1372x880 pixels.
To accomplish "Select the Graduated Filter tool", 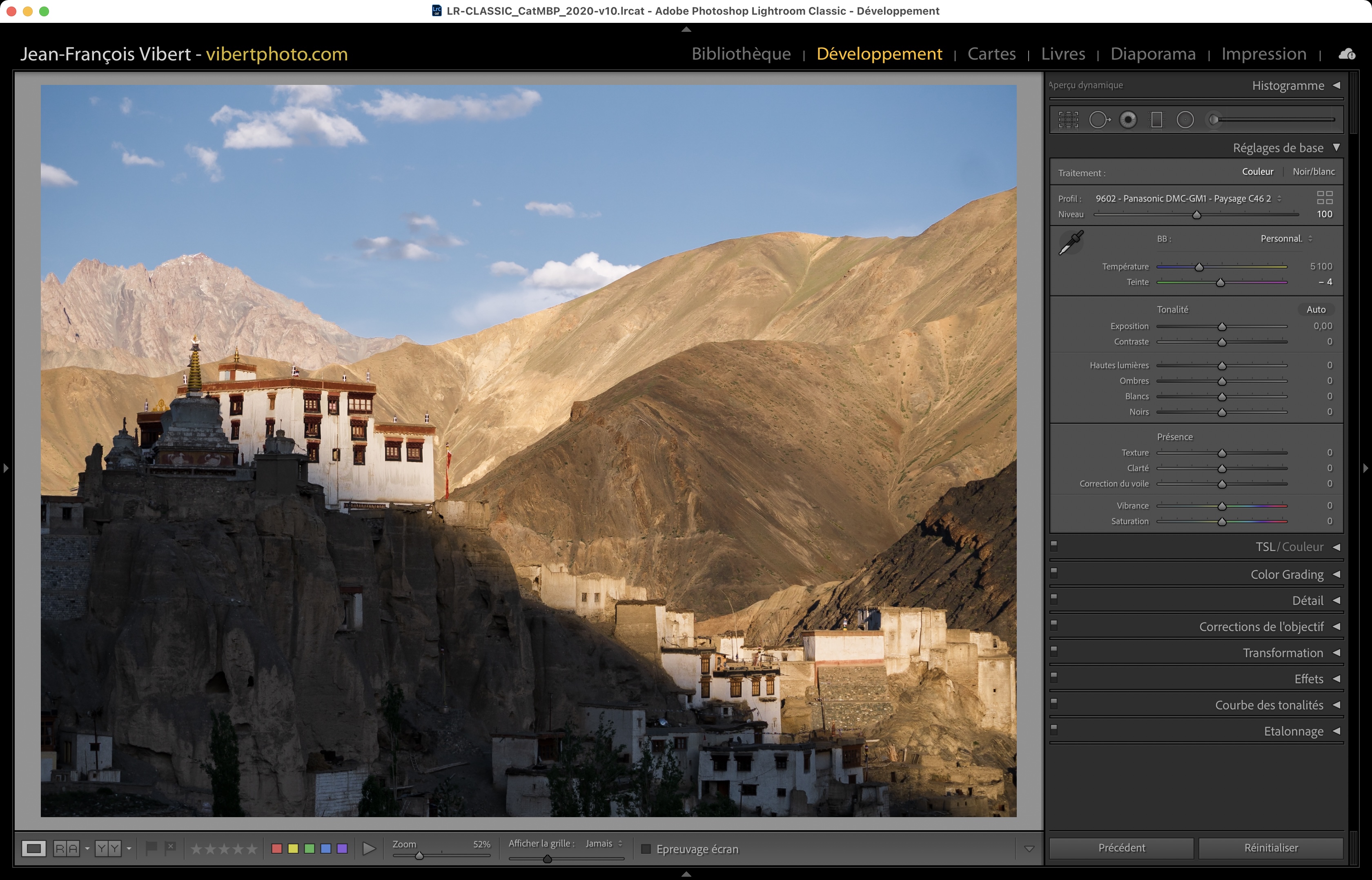I will (1156, 120).
